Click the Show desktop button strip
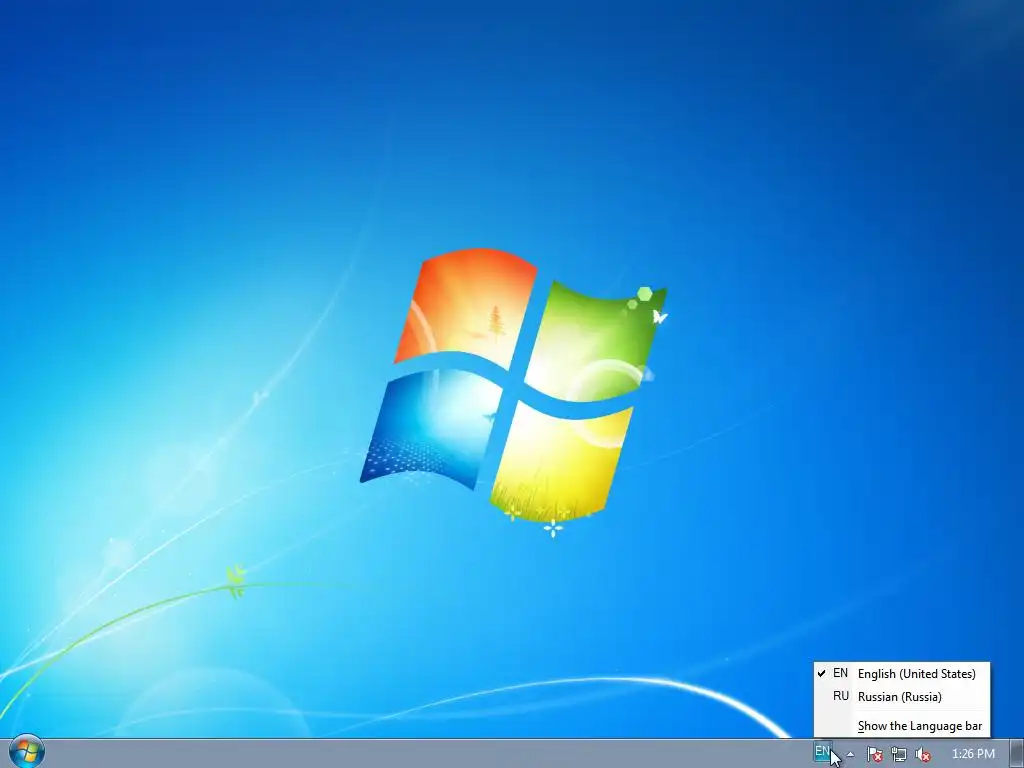This screenshot has height=768, width=1024. tap(1016, 754)
